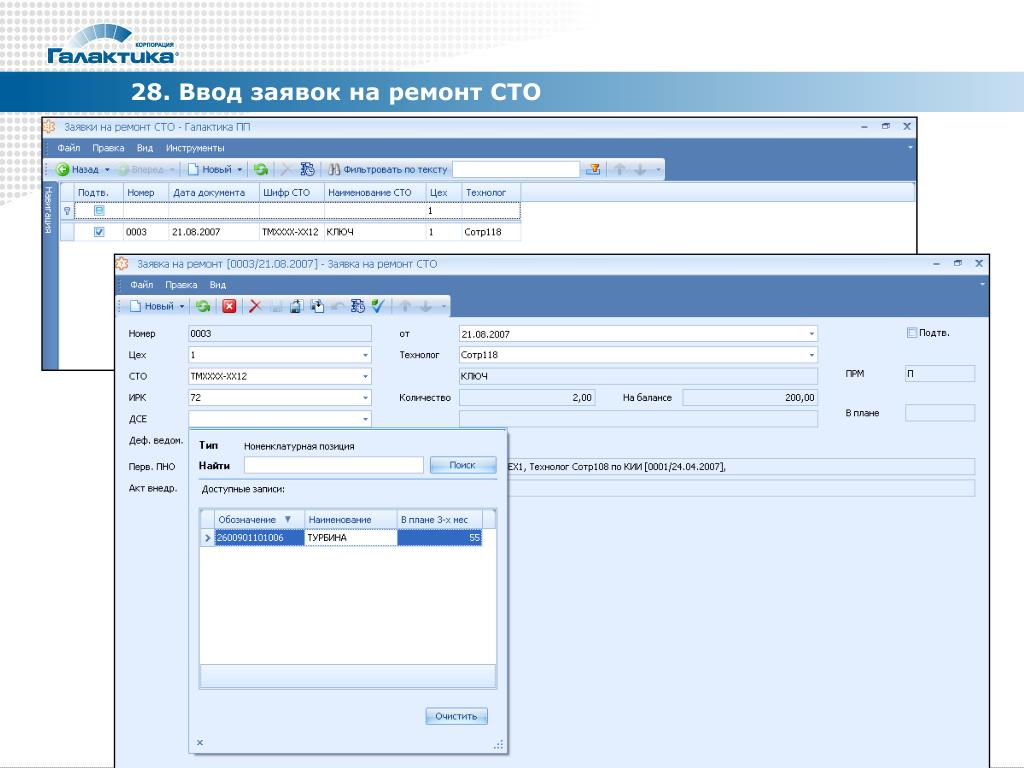
Task: Delete record with the red cross icon
Action: tap(255, 306)
